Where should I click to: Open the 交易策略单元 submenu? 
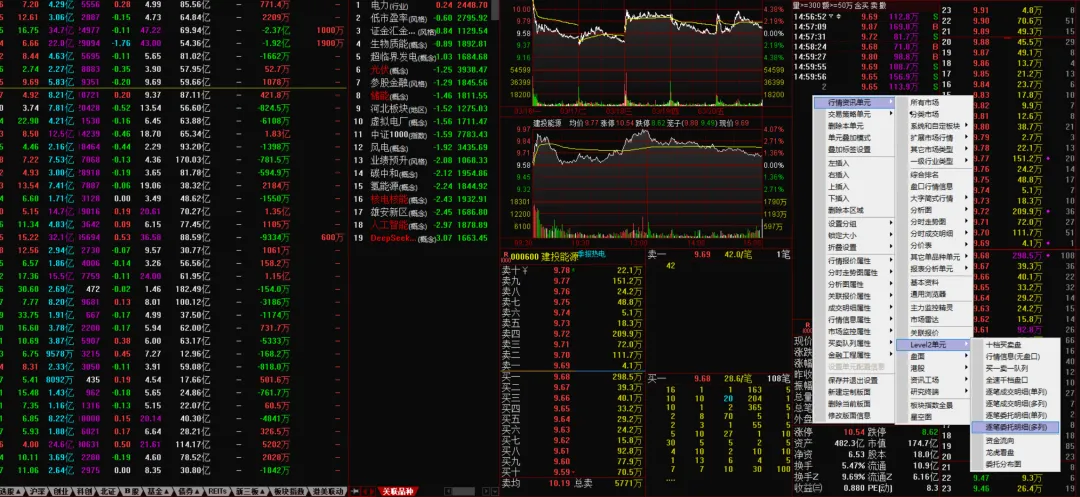coord(854,114)
